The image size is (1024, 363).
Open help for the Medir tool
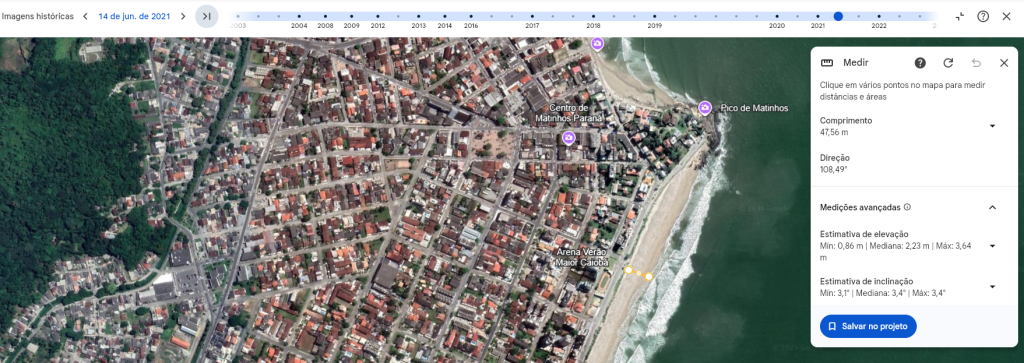tap(920, 63)
